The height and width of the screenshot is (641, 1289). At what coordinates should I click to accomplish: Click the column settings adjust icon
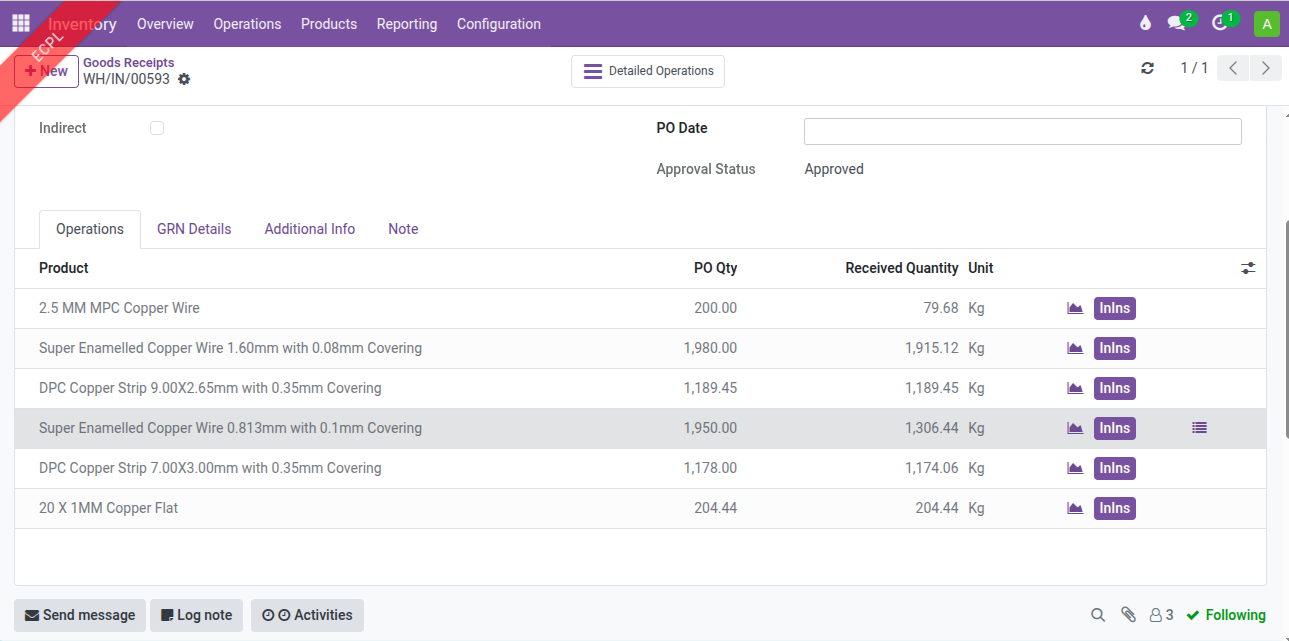pos(1248,268)
